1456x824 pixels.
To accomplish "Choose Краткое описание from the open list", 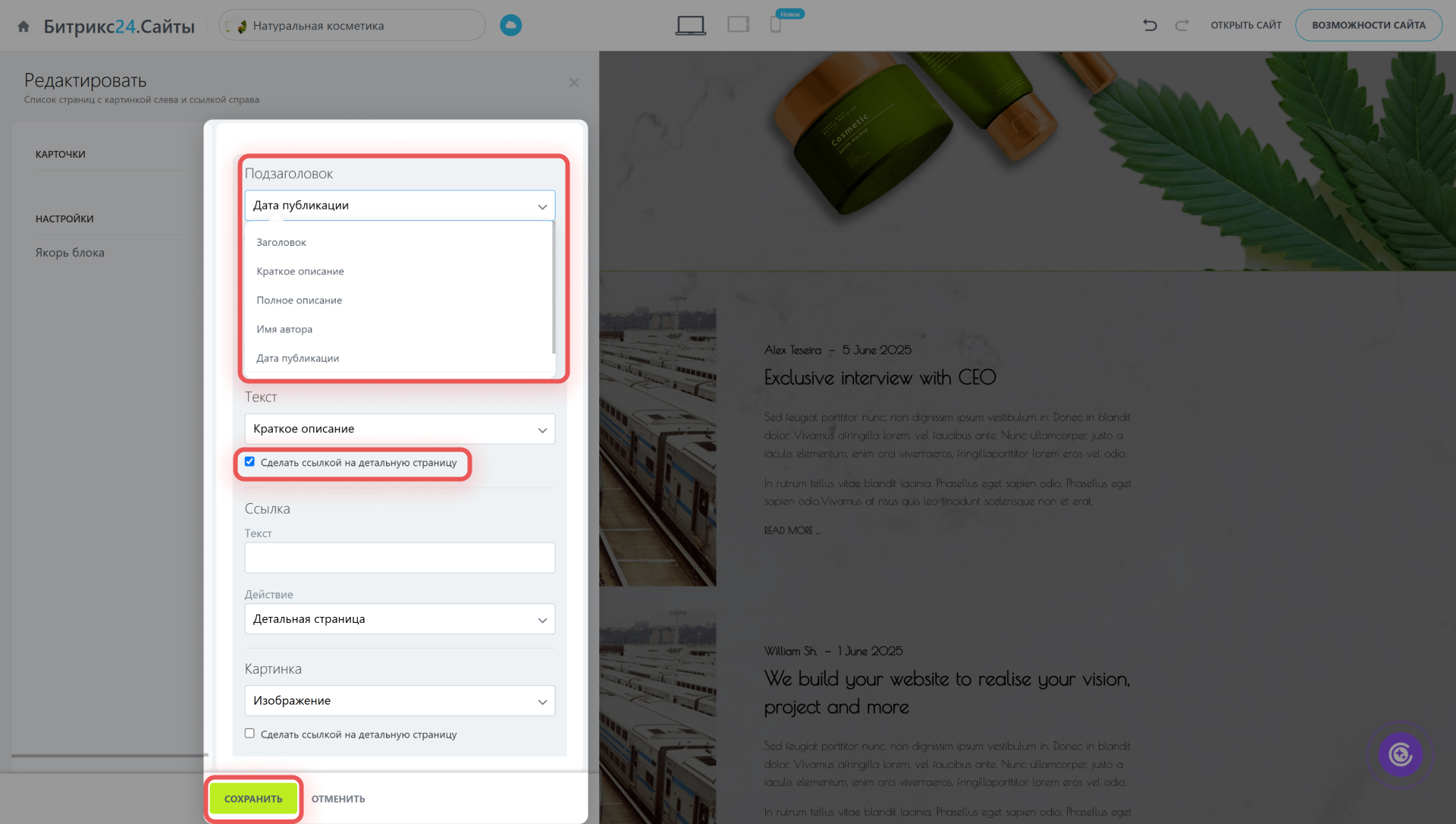I will (x=399, y=271).
